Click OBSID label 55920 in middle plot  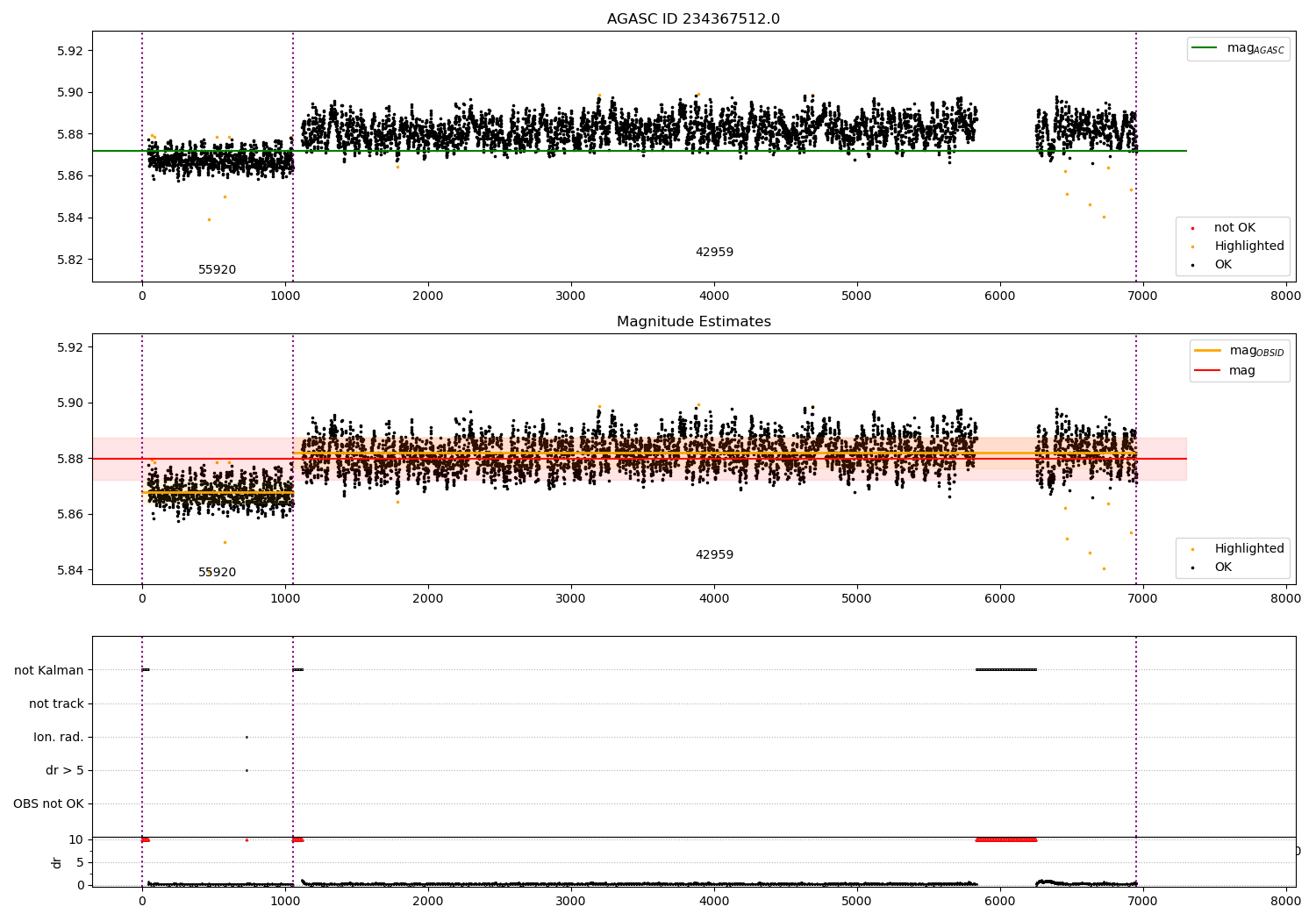[x=217, y=573]
